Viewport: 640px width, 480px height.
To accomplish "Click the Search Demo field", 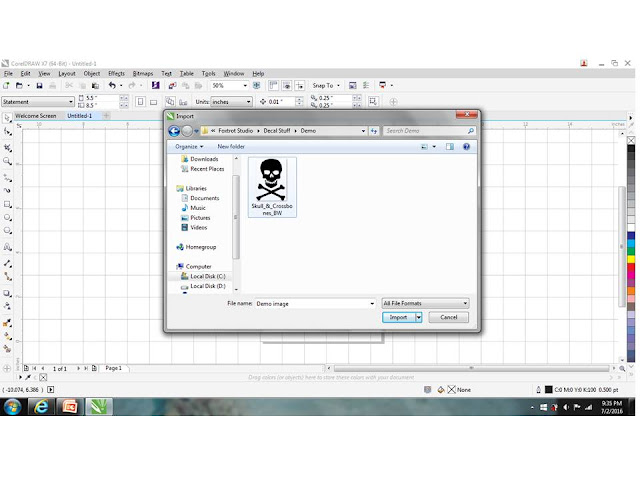I will tap(429, 131).
